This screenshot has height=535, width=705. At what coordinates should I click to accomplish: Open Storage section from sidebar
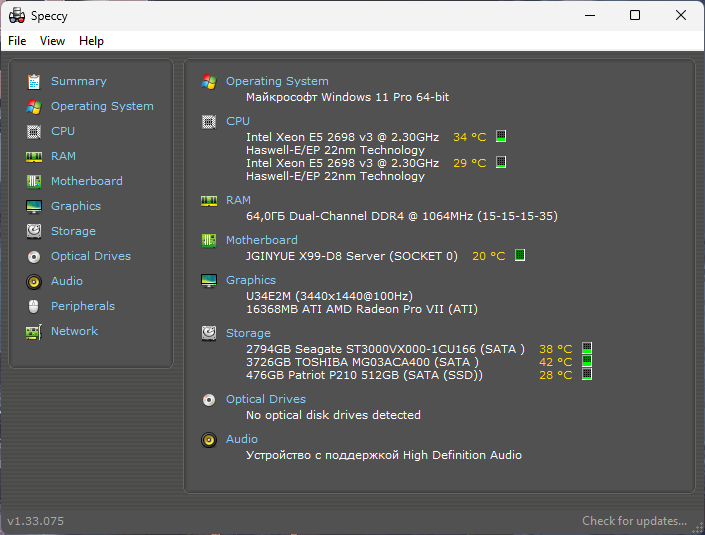(x=73, y=231)
